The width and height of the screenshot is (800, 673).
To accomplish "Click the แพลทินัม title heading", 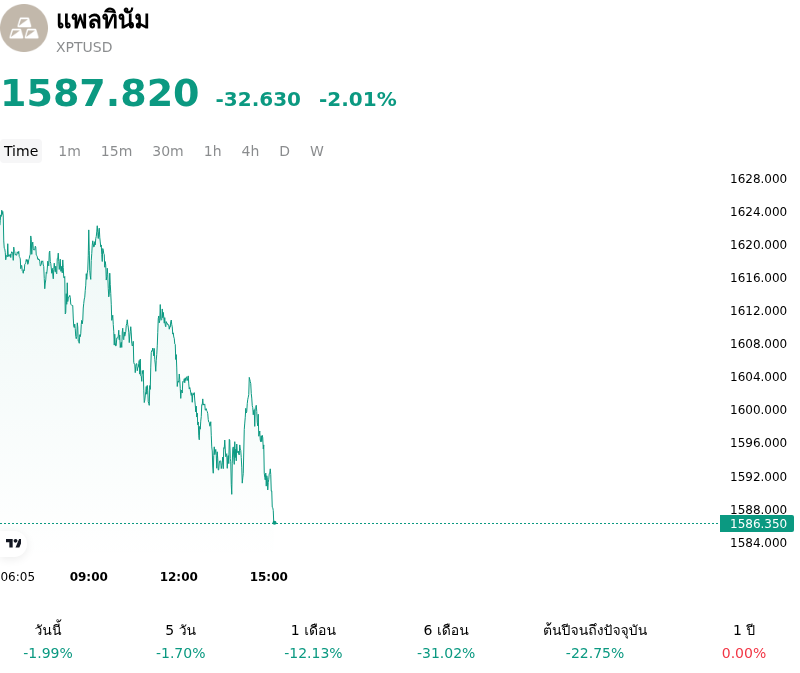I will click(103, 21).
